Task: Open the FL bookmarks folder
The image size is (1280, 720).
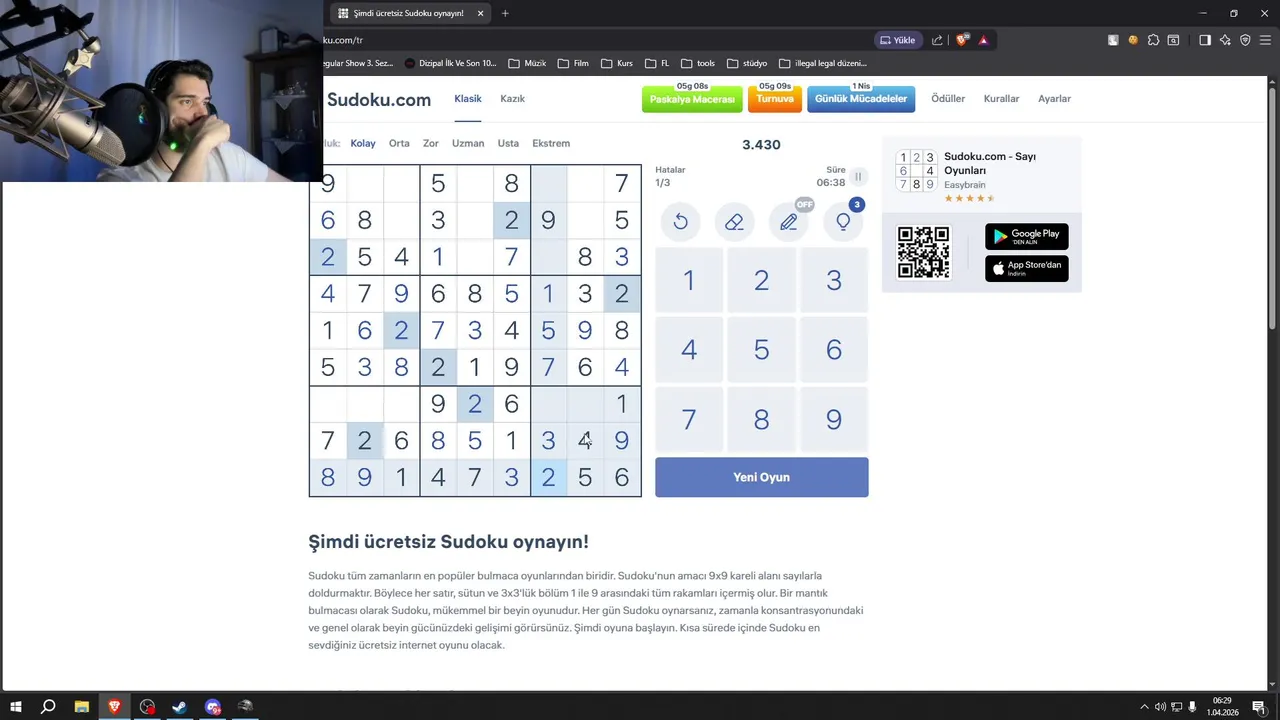Action: [x=657, y=63]
